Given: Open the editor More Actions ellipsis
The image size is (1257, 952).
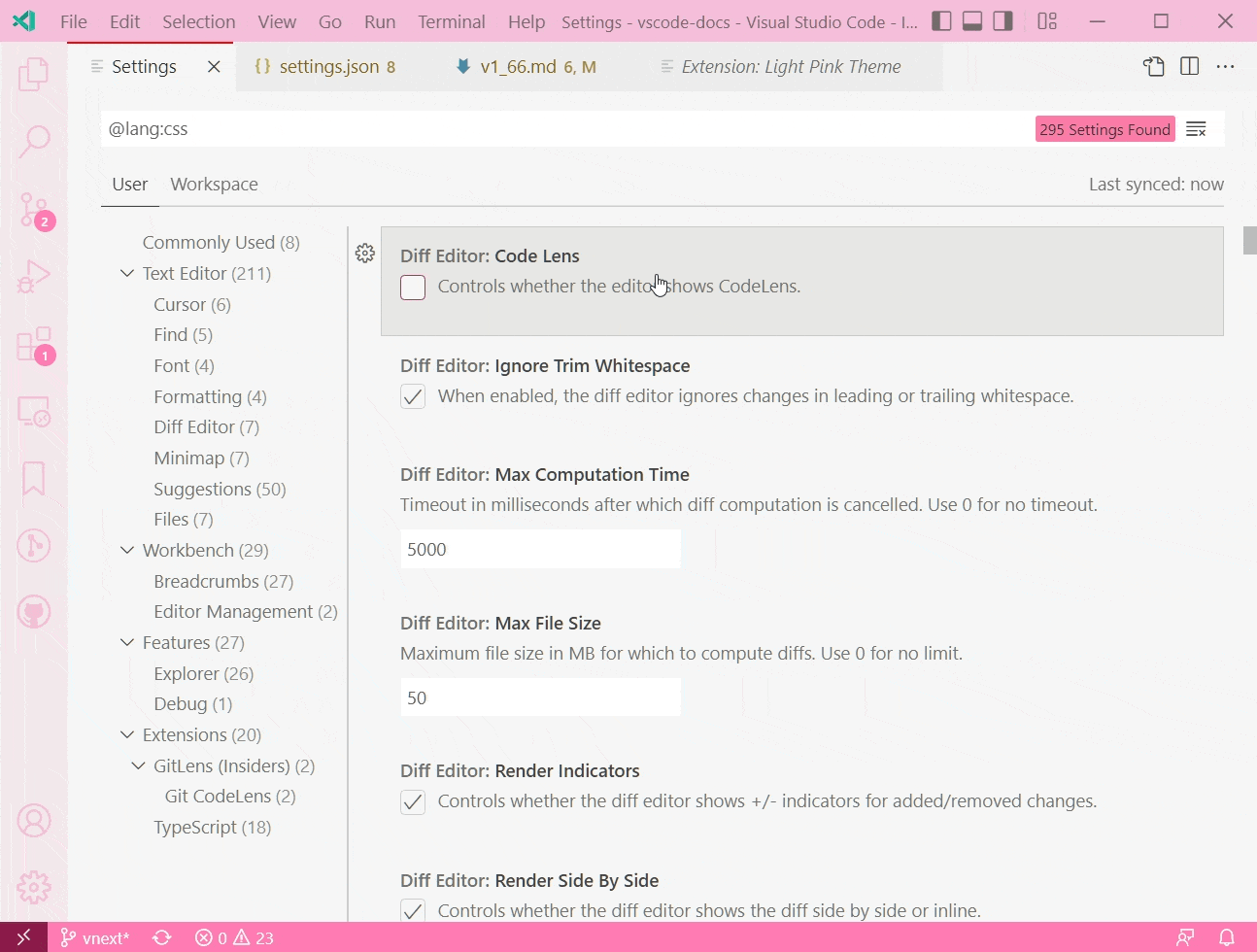Looking at the screenshot, I should click(1225, 66).
